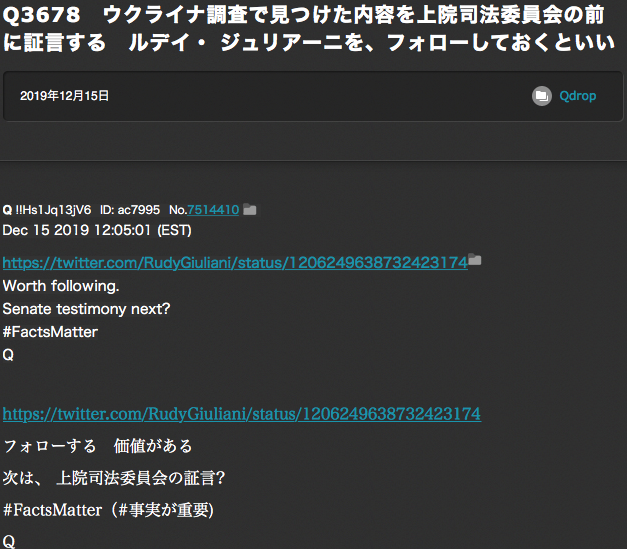This screenshot has width=627, height=549.
Task: Click the timestamp Dec 15 2019 12:05:01 (EST)
Action: click(x=97, y=230)
